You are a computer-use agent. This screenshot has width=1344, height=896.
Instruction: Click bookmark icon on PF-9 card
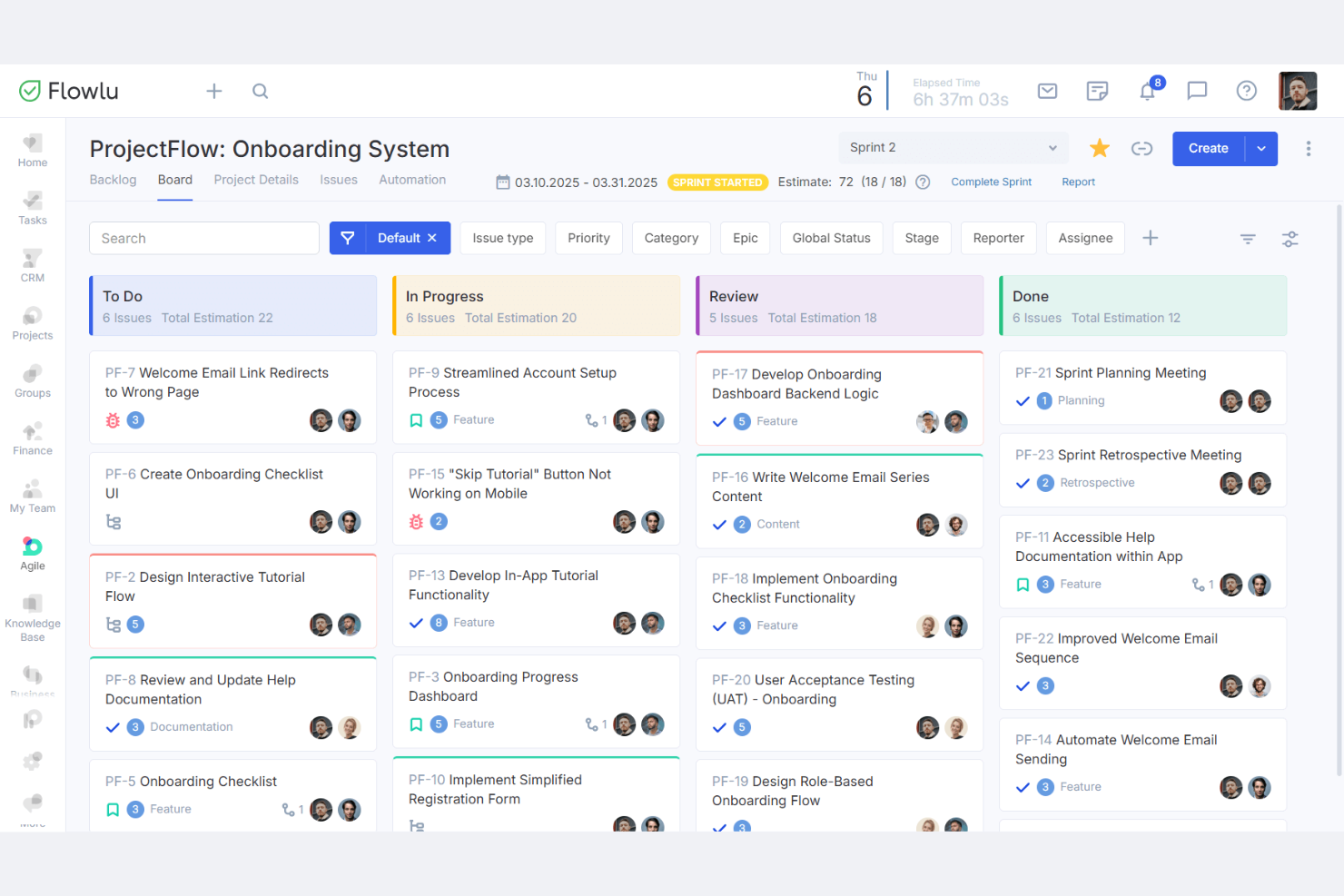coord(416,420)
